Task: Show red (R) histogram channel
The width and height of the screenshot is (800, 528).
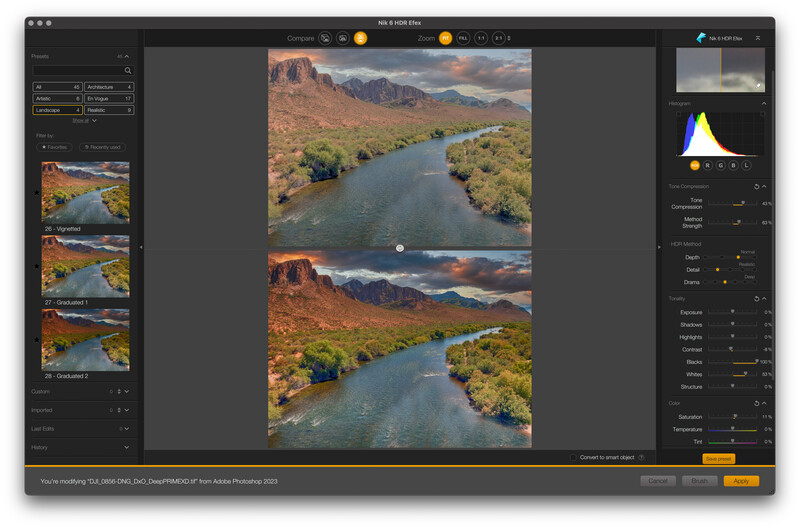Action: (708, 165)
